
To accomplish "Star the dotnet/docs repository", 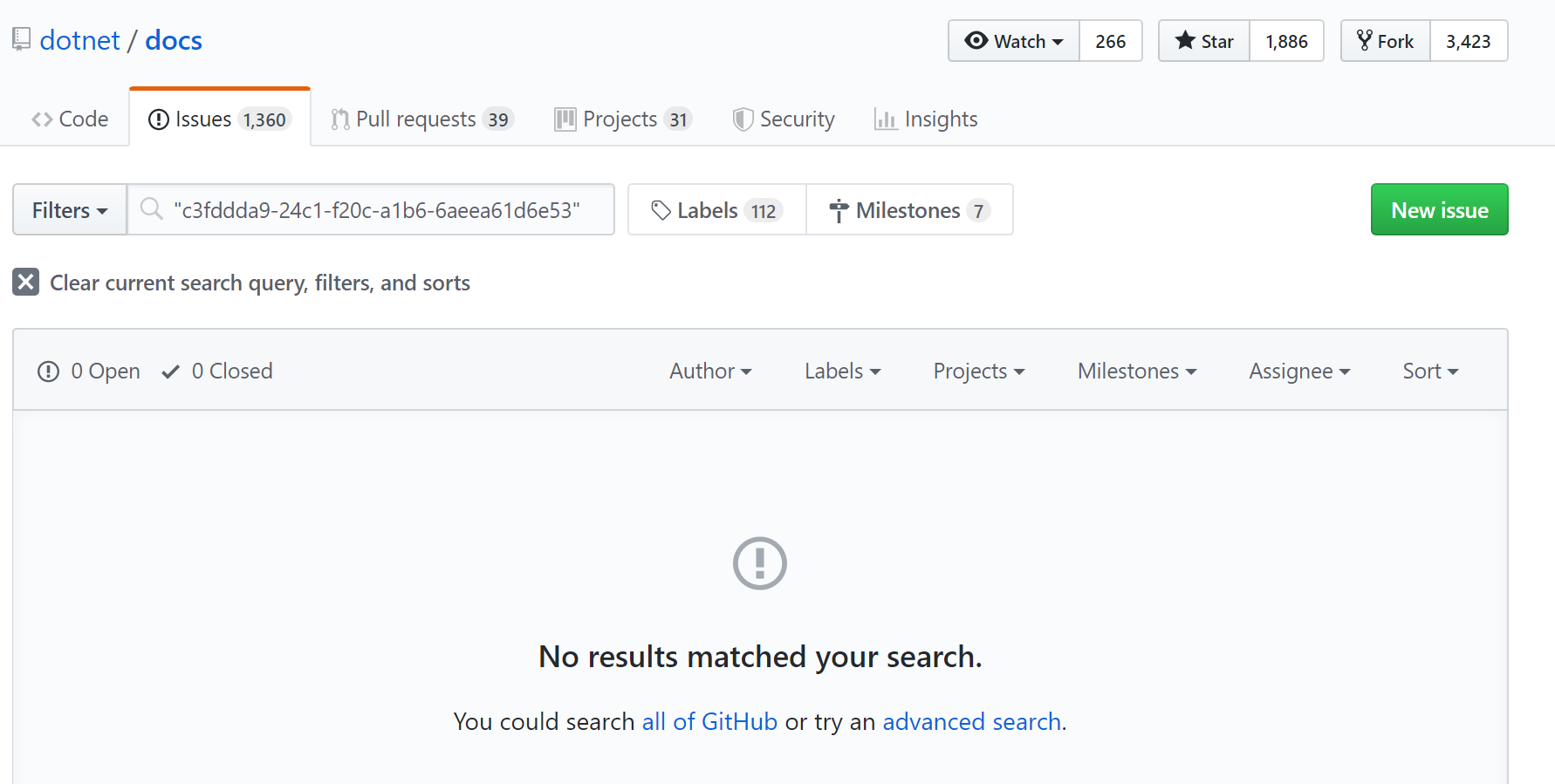I will tap(1204, 41).
